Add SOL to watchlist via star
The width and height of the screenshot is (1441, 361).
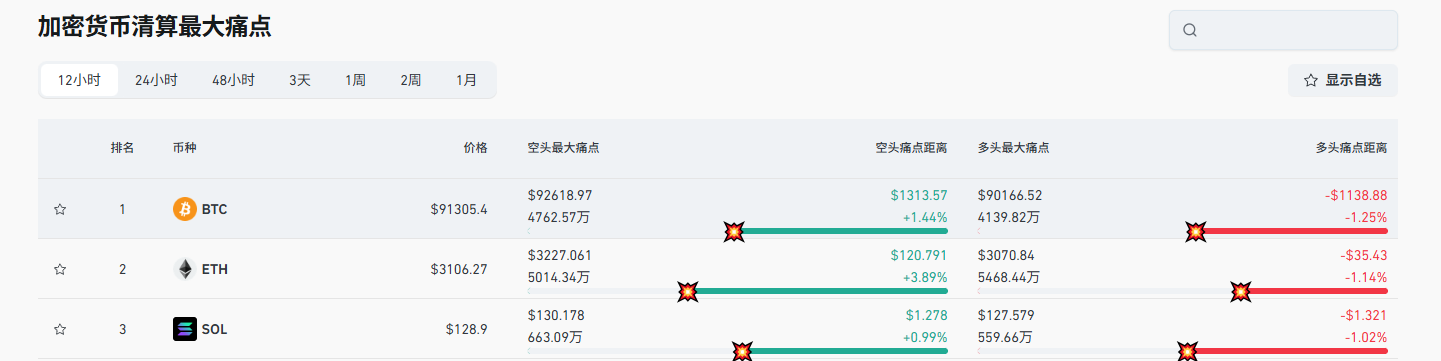pyautogui.click(x=60, y=329)
